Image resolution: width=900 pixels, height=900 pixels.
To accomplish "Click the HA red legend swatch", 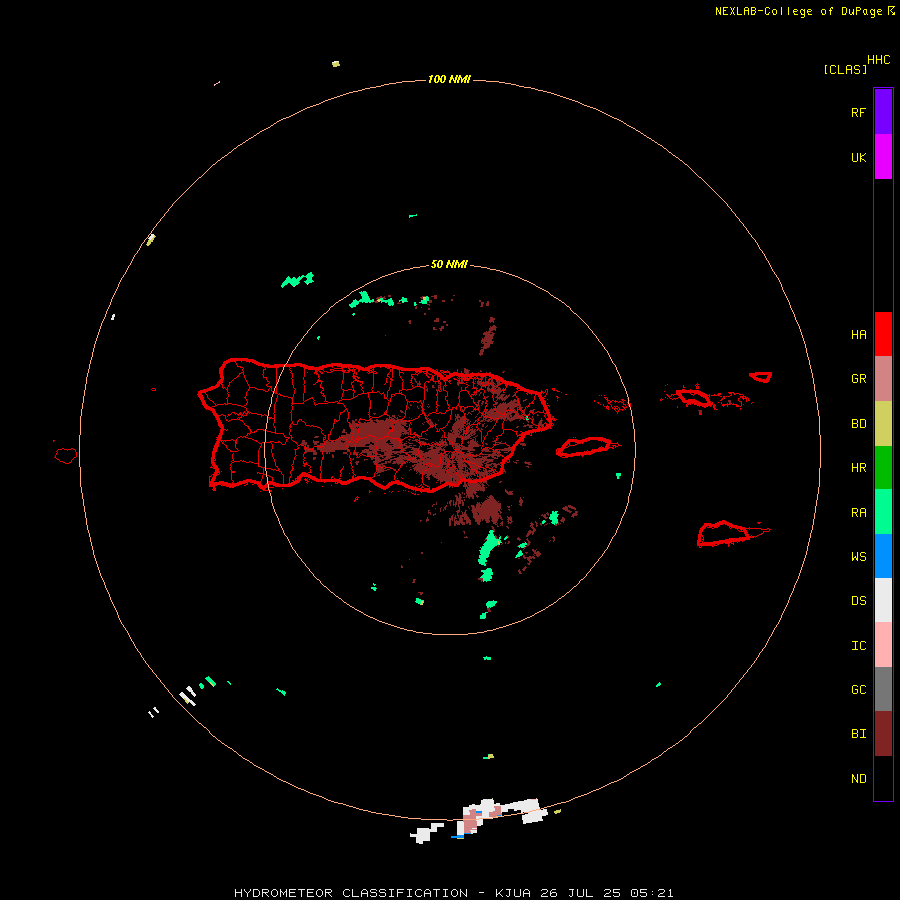I will [x=883, y=334].
